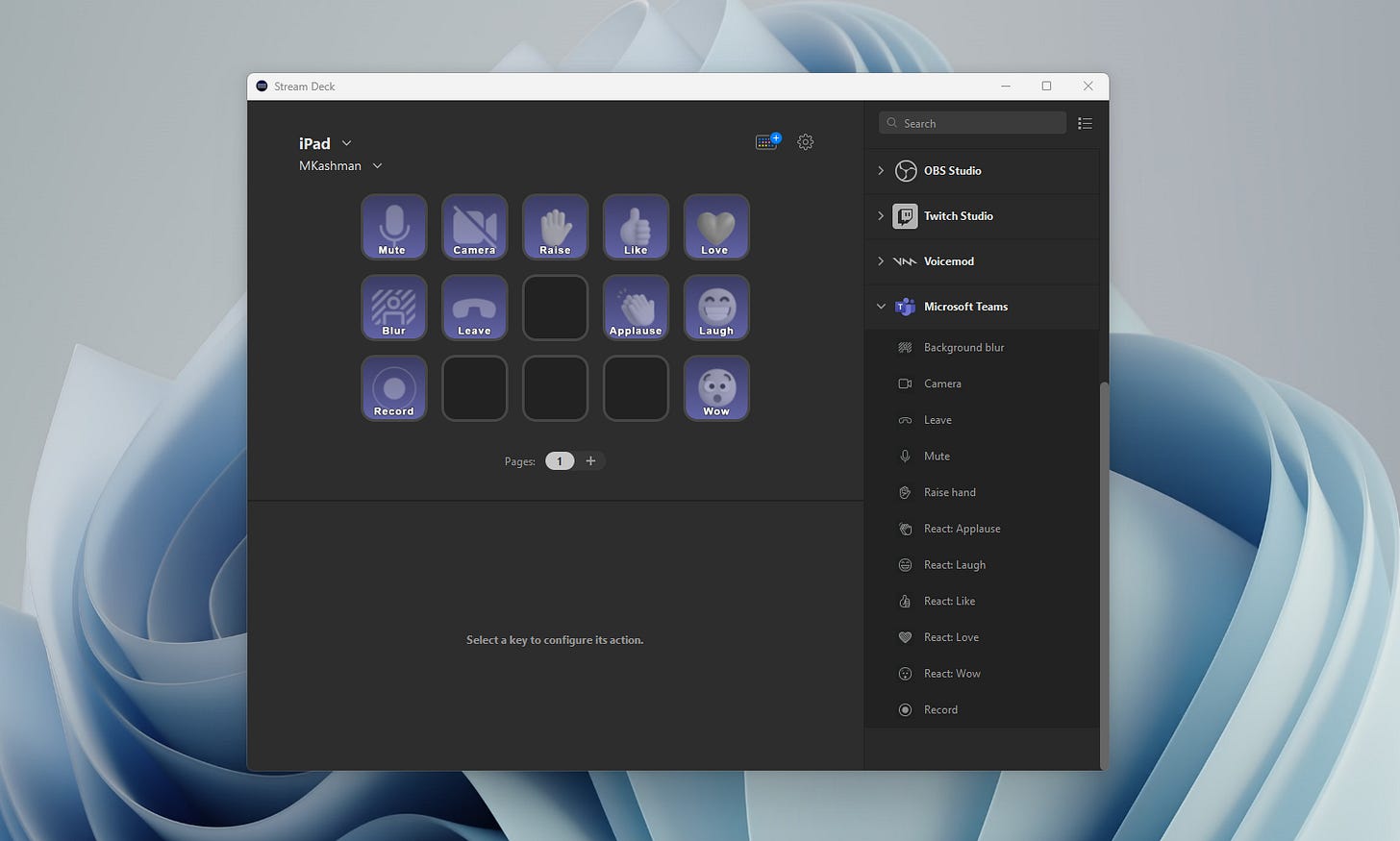
Task: Click the Blur background key
Action: tap(393, 308)
